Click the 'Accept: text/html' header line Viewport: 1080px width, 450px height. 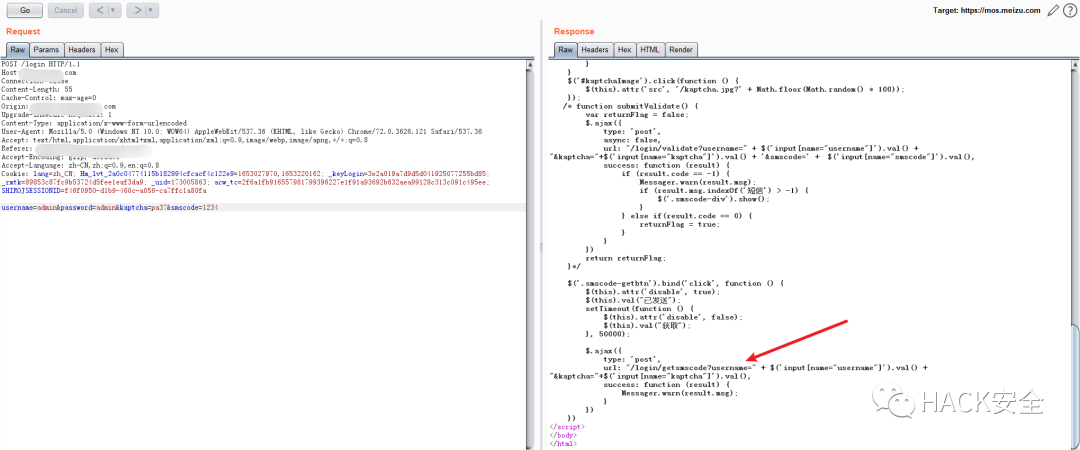coord(185,139)
